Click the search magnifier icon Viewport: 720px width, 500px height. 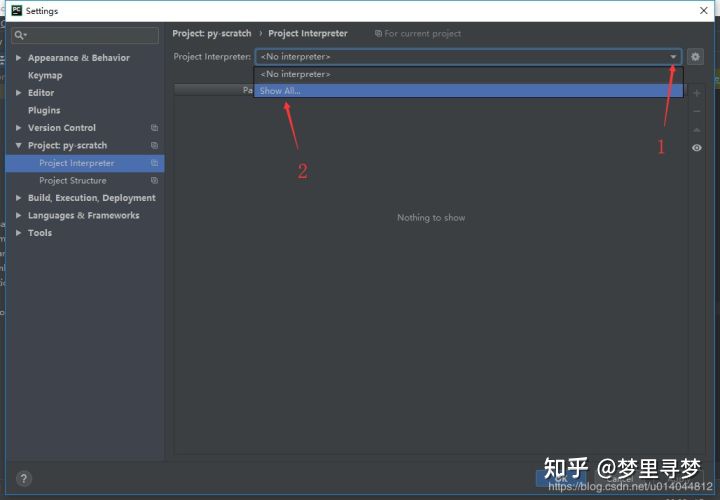20,35
